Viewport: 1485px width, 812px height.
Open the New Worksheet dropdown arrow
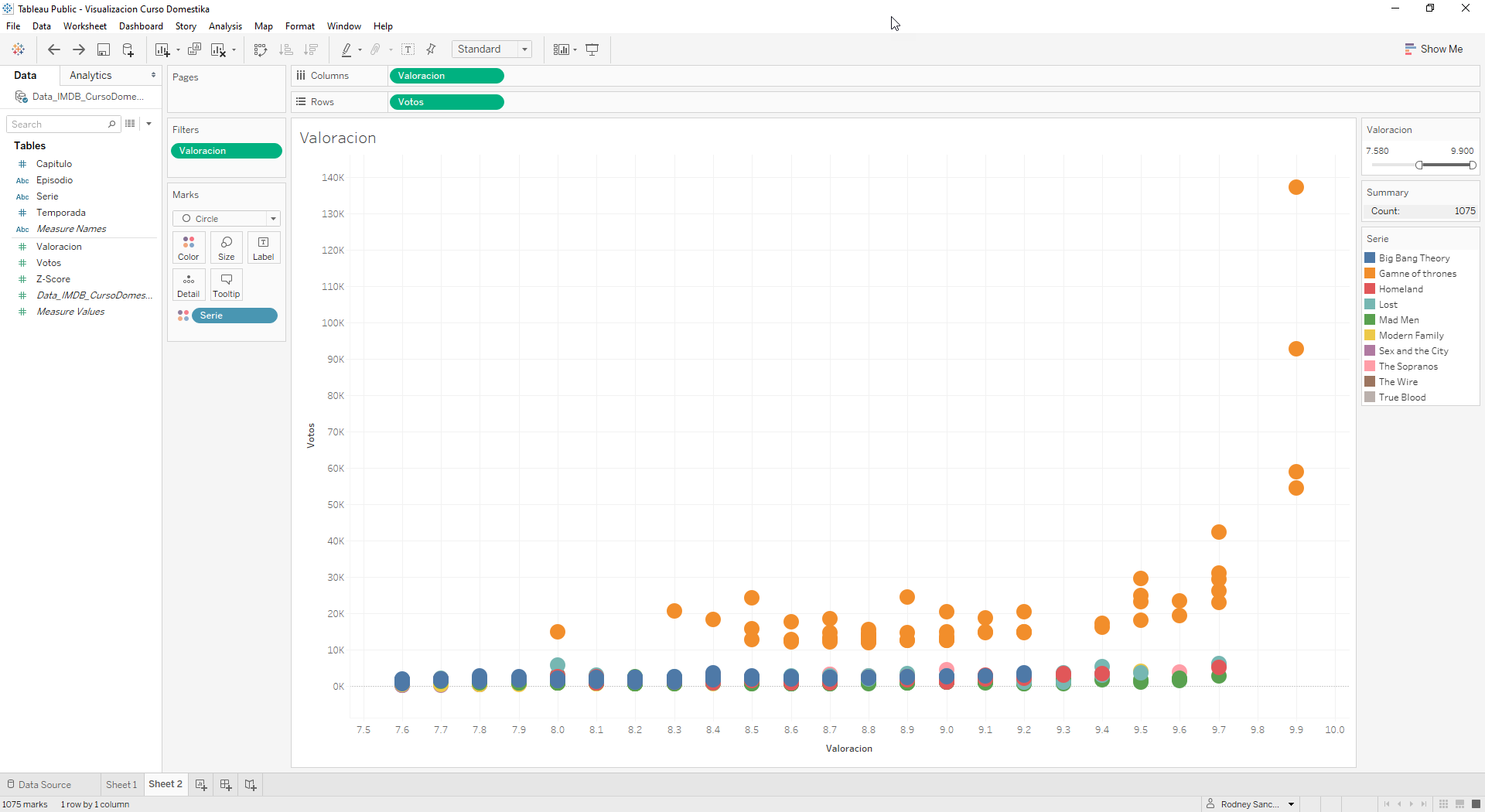tap(178, 50)
